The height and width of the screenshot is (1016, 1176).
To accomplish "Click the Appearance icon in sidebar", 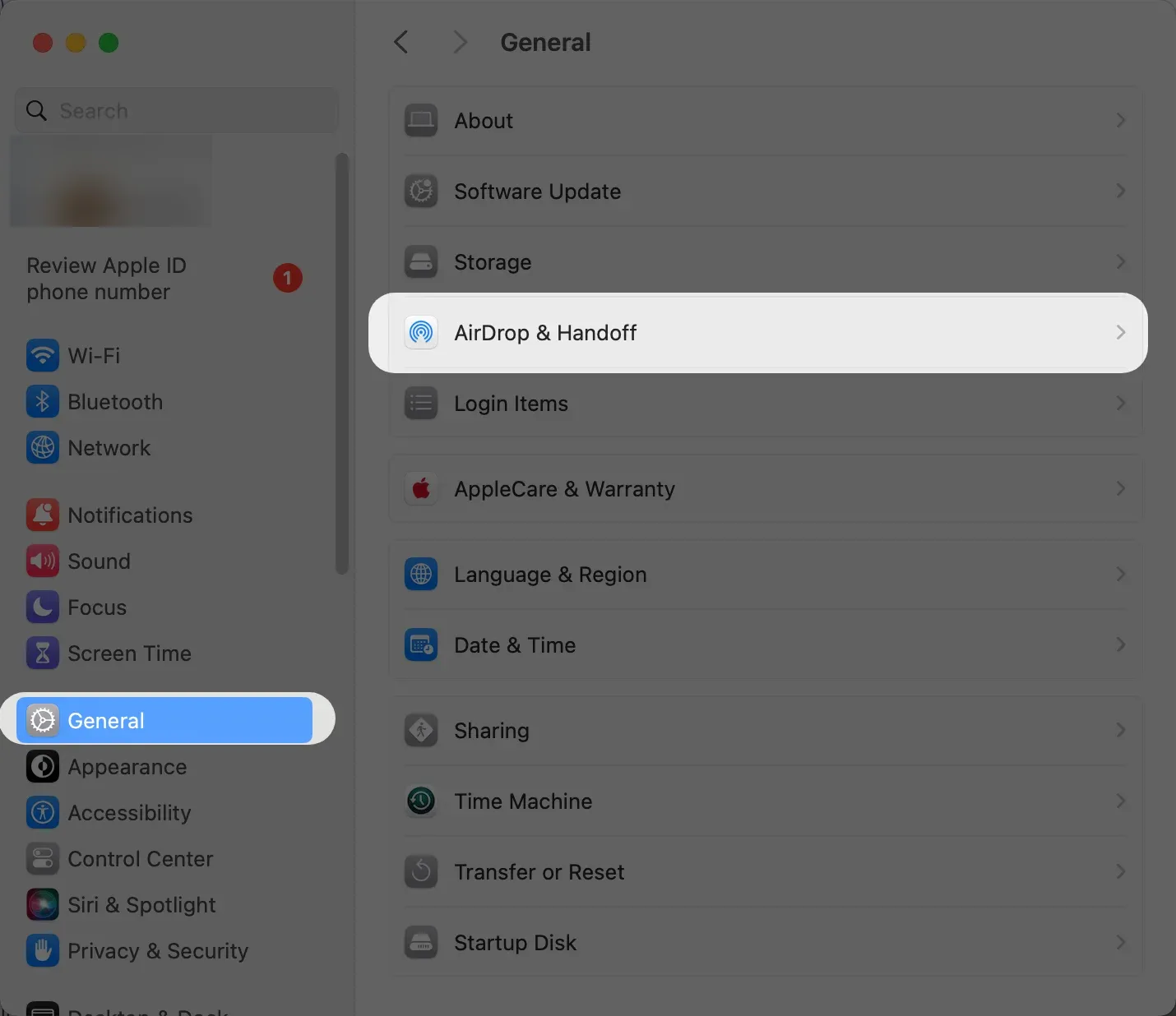I will coord(43,767).
